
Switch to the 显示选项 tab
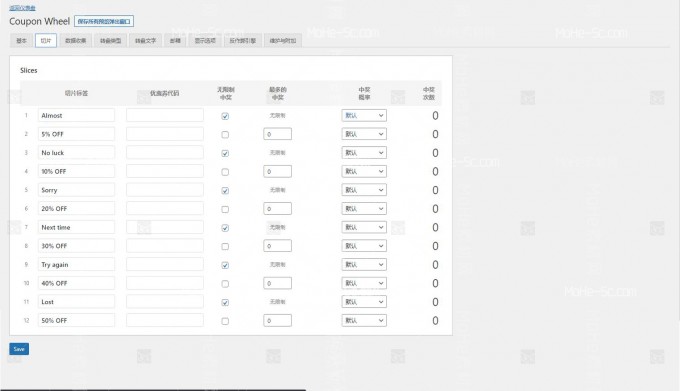tap(205, 41)
